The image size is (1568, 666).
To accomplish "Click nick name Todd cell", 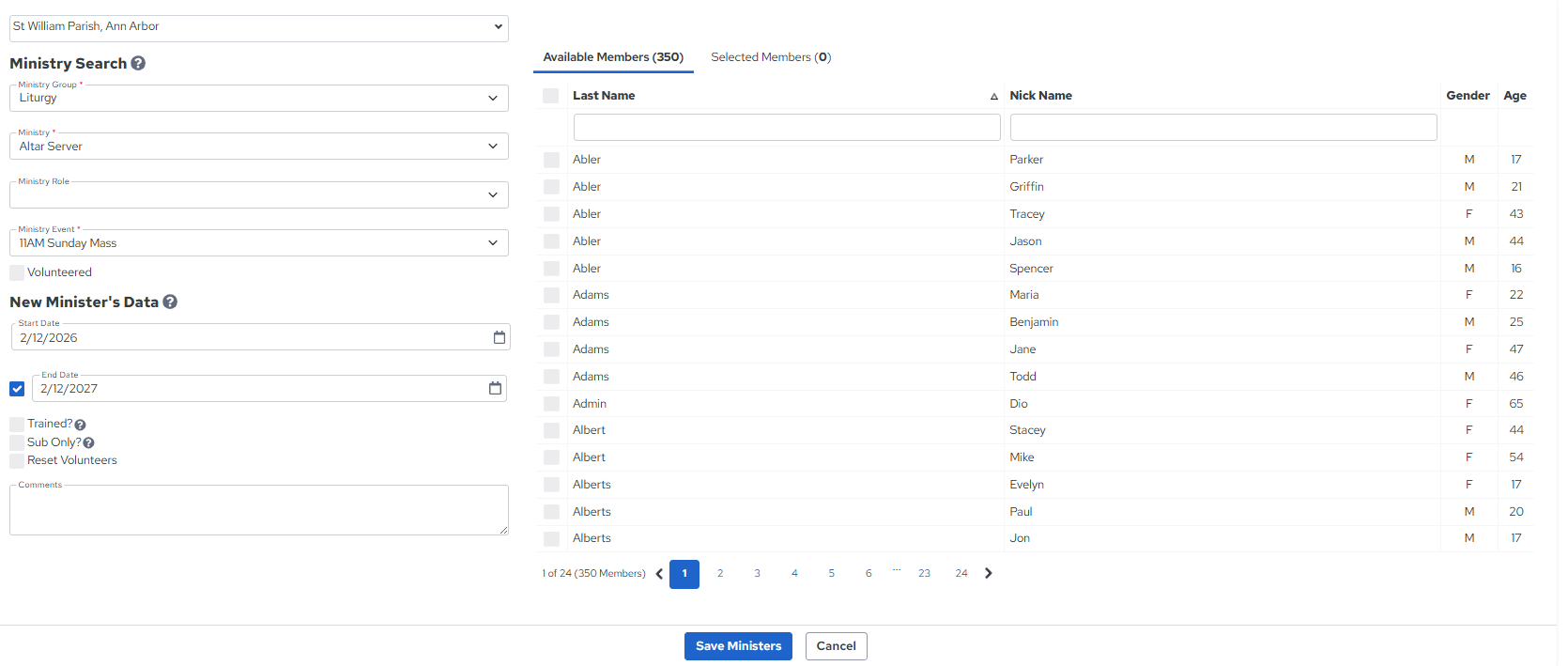I will tap(1022, 377).
